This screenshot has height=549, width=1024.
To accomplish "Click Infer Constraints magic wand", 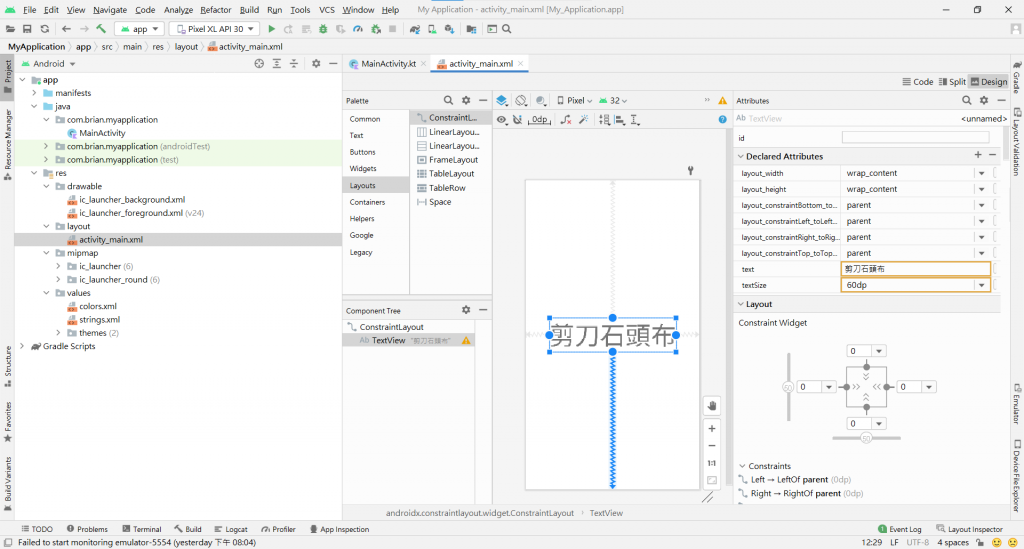I will tap(584, 119).
